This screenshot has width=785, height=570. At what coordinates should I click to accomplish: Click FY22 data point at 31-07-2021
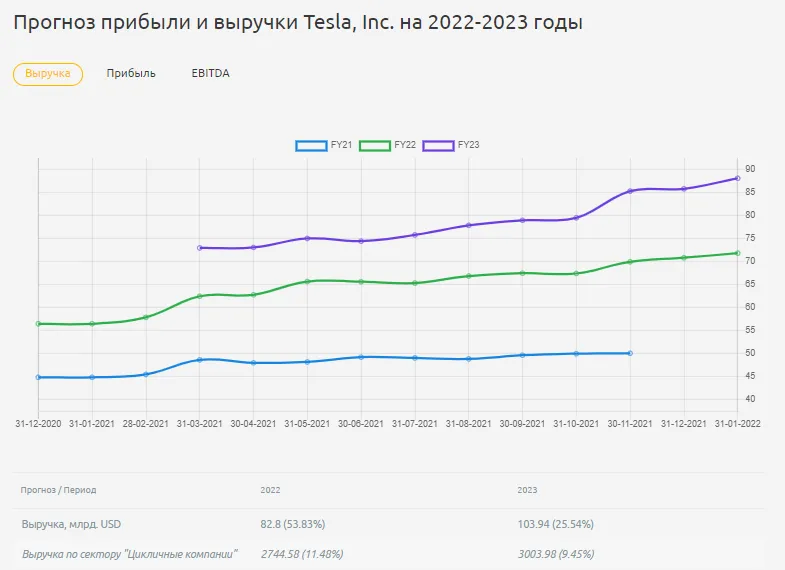[415, 283]
